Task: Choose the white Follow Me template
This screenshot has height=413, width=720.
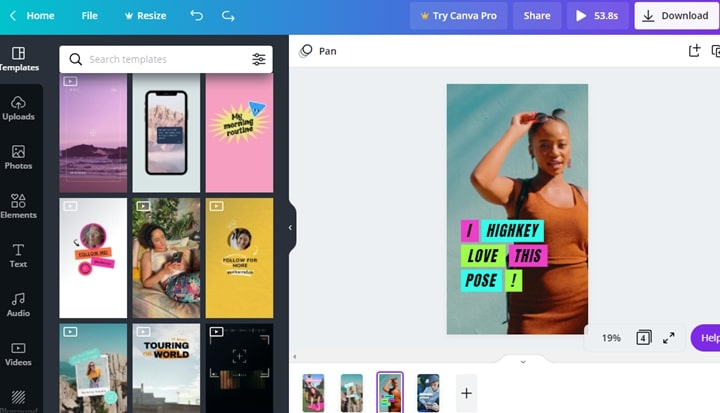Action: 93,258
